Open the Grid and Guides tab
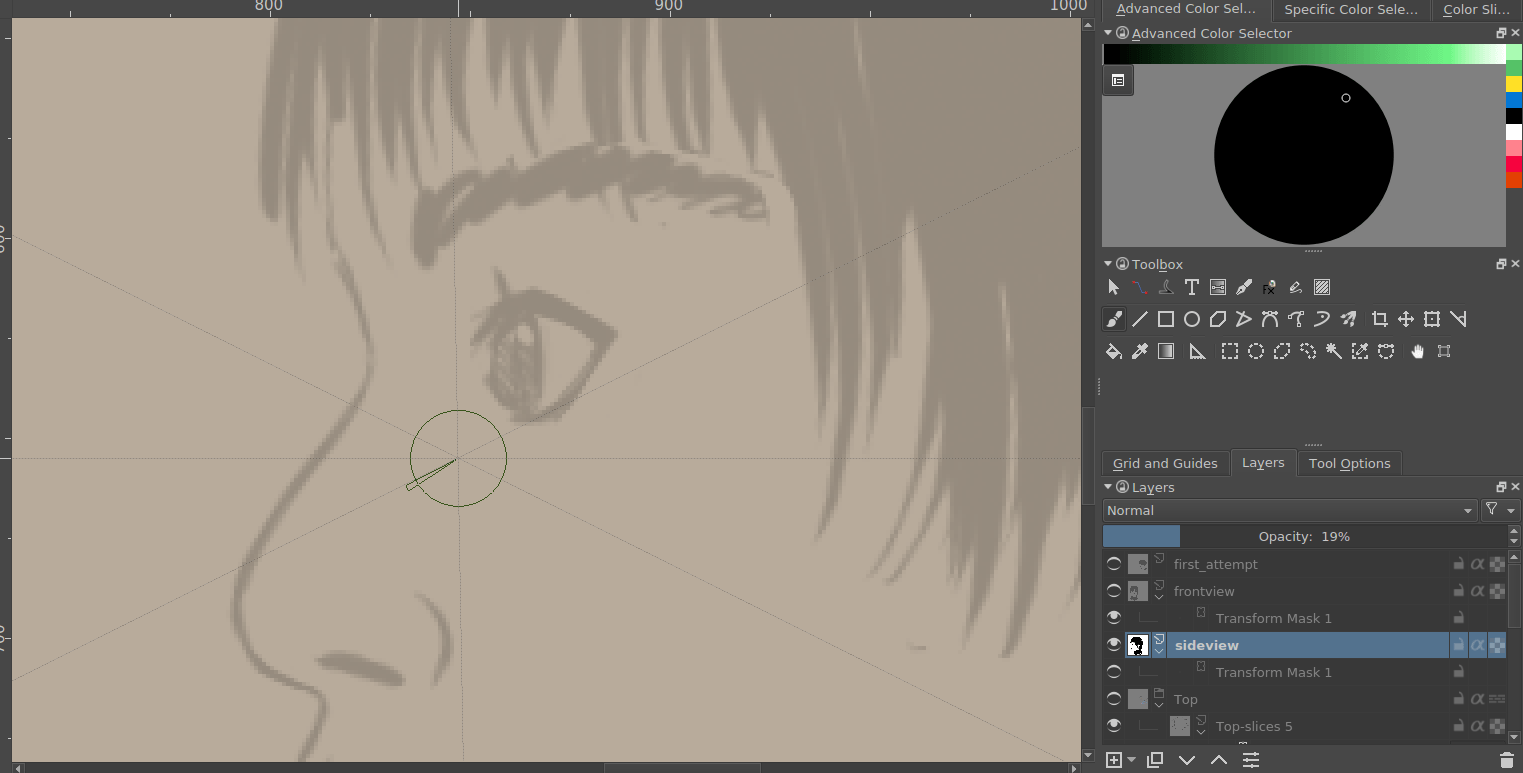The width and height of the screenshot is (1523, 773). [1165, 463]
